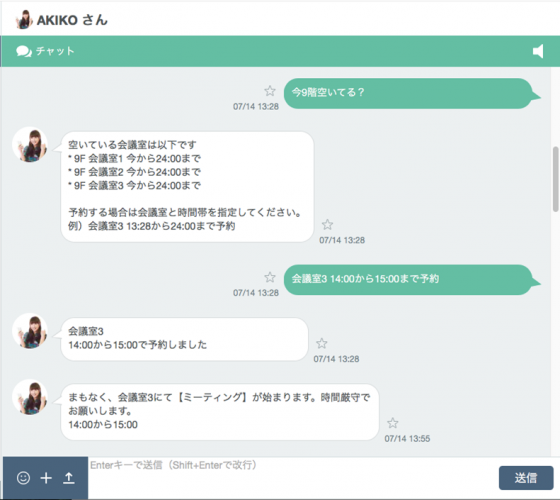Star the available meeting rooms list message

pyautogui.click(x=328, y=224)
